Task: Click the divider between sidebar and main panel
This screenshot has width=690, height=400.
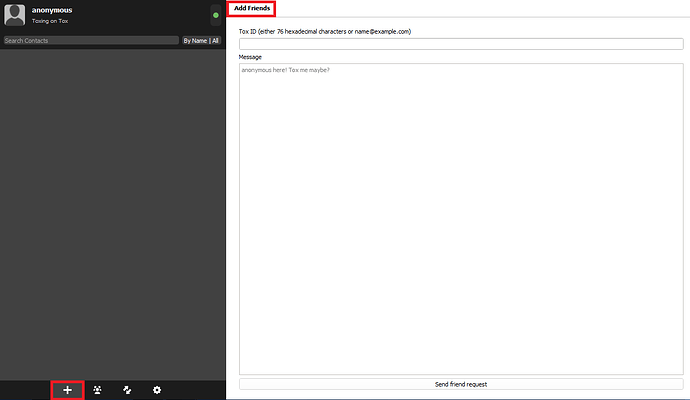Action: 226,200
